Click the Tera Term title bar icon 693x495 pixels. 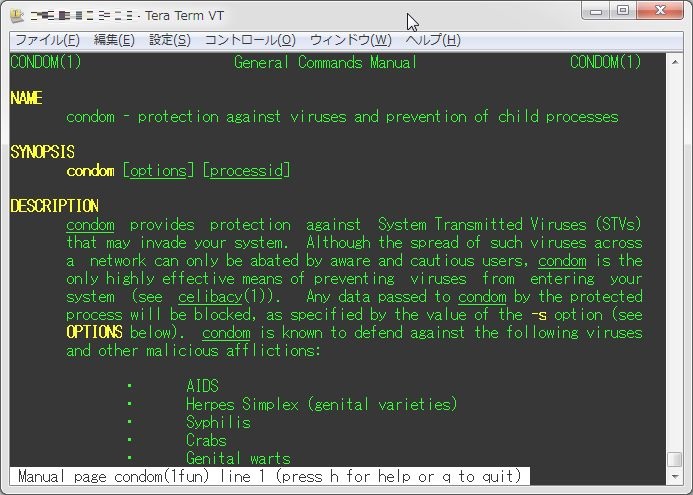pos(17,17)
